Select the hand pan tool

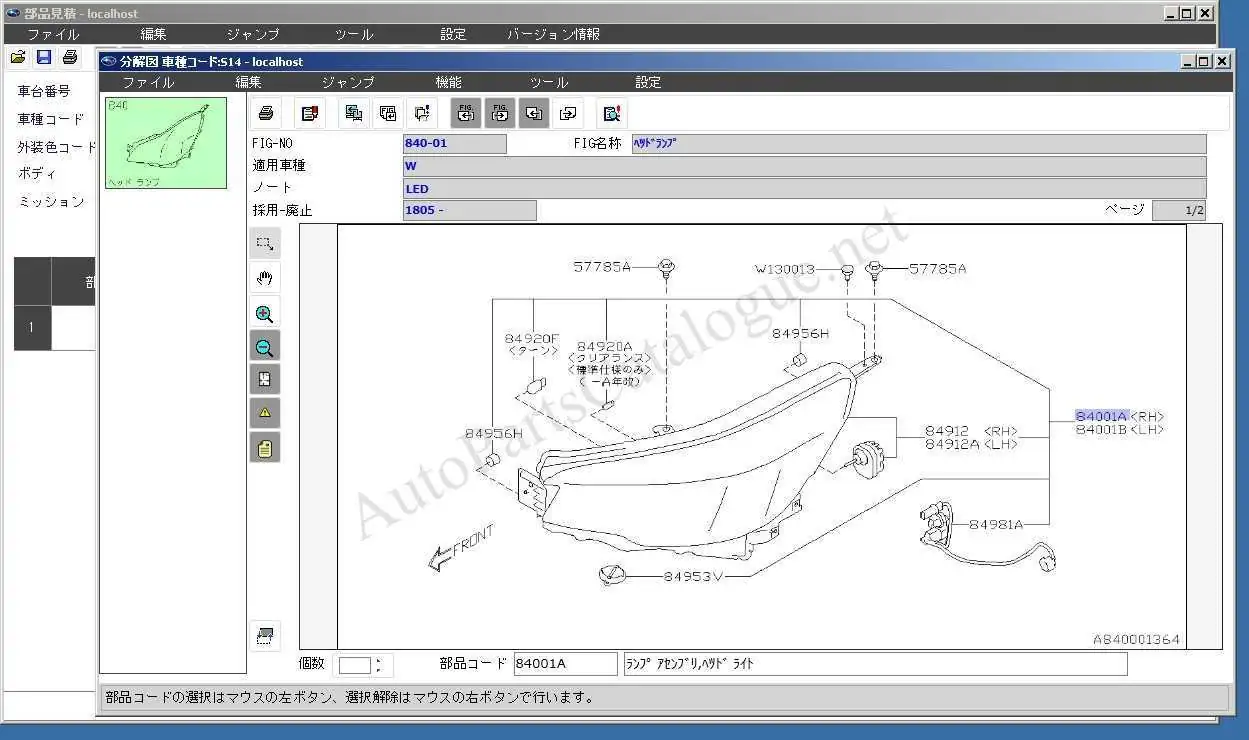pyautogui.click(x=265, y=278)
